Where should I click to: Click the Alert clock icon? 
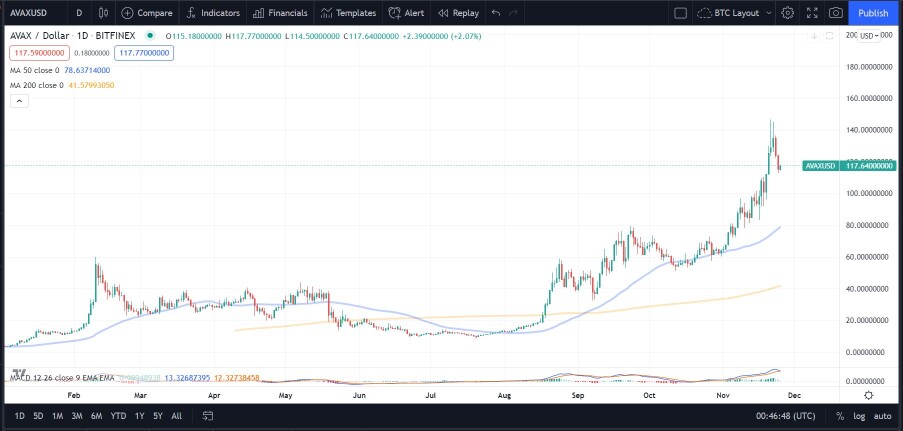click(394, 13)
